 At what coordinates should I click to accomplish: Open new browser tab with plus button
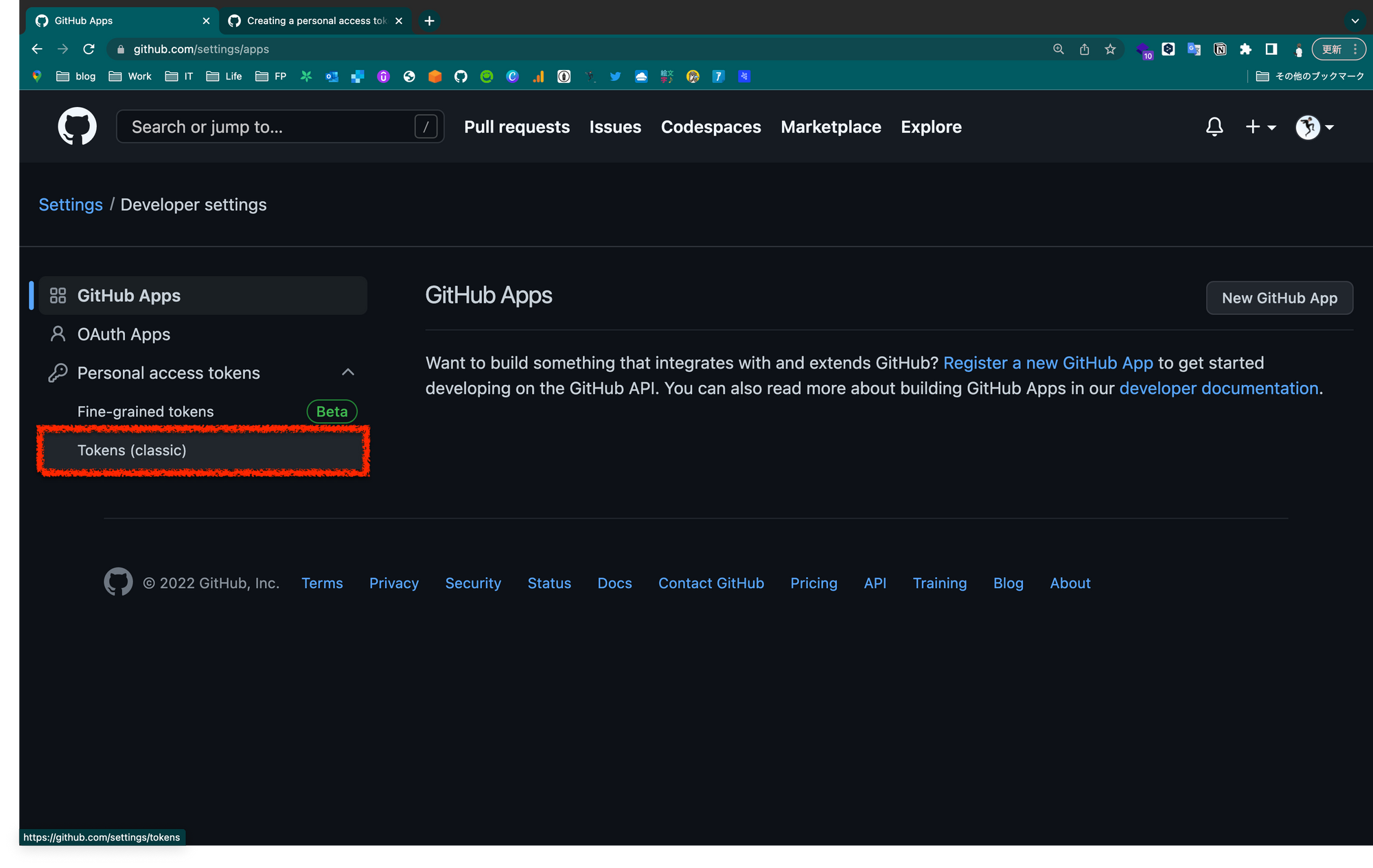pyautogui.click(x=429, y=21)
